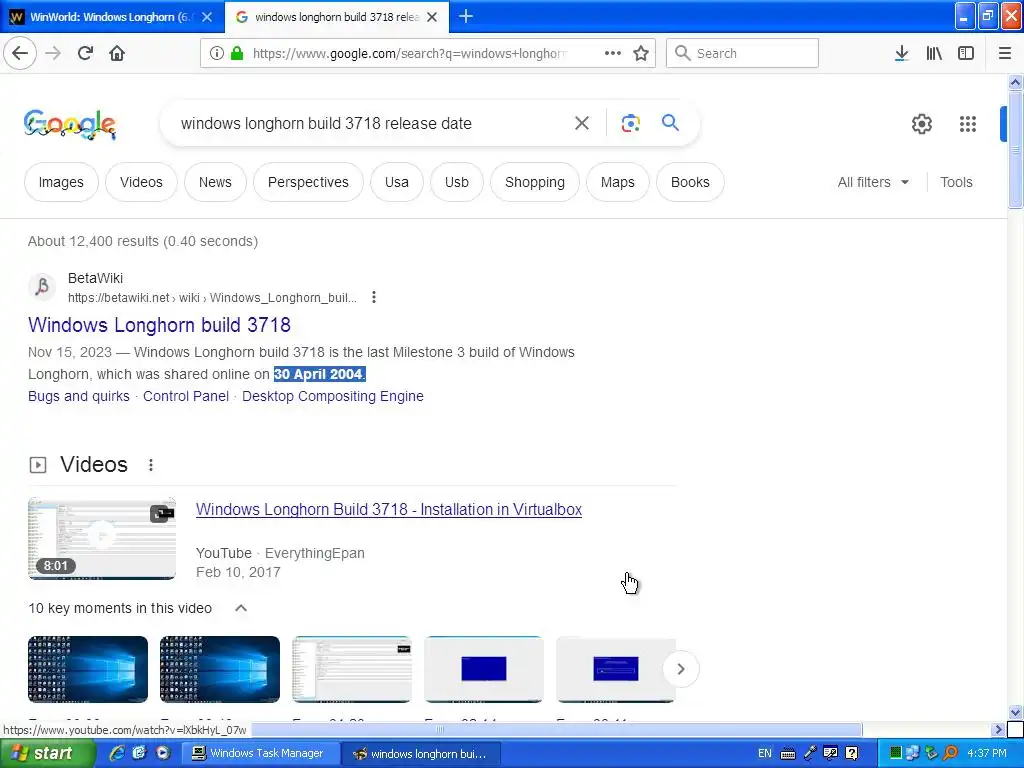This screenshot has height=768, width=1024.
Task: Filter results by Images
Action: (x=61, y=182)
